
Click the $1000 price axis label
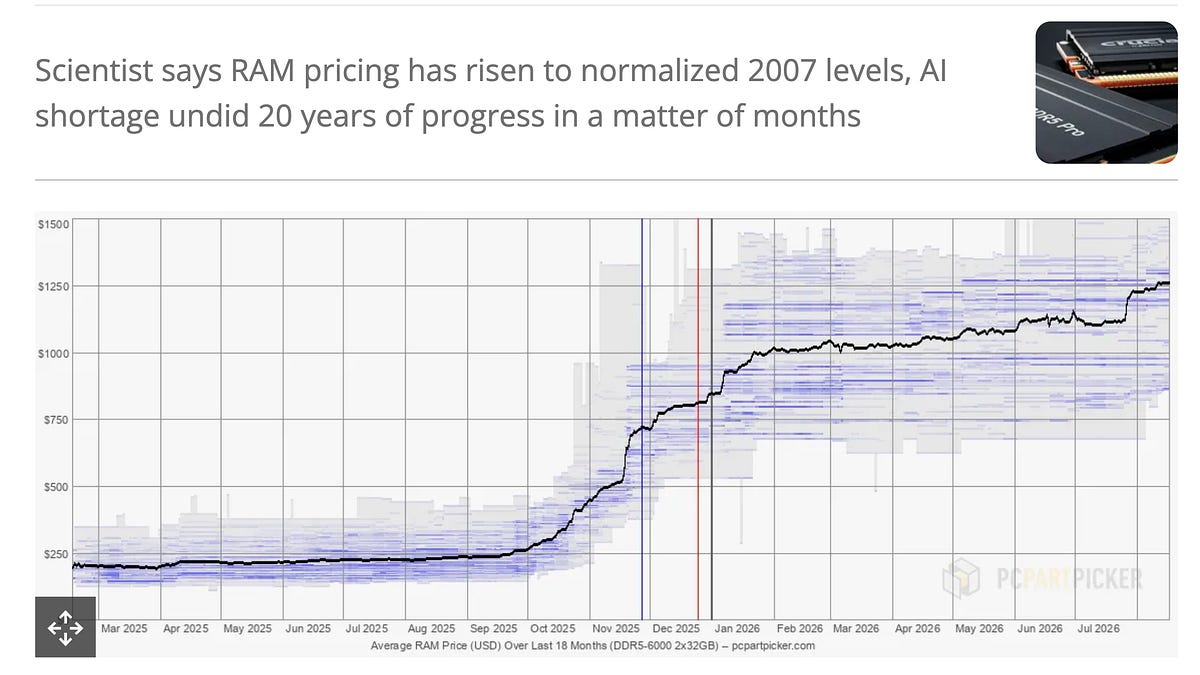(55, 353)
